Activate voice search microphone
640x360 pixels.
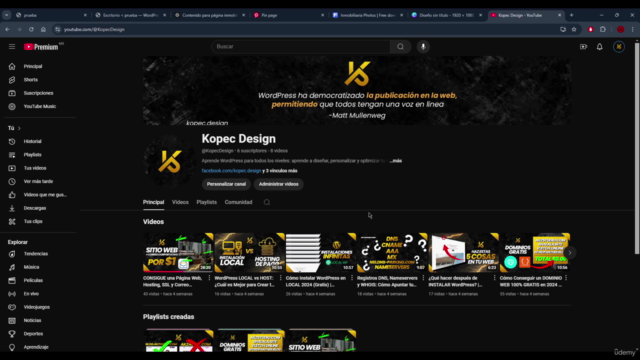[x=423, y=47]
